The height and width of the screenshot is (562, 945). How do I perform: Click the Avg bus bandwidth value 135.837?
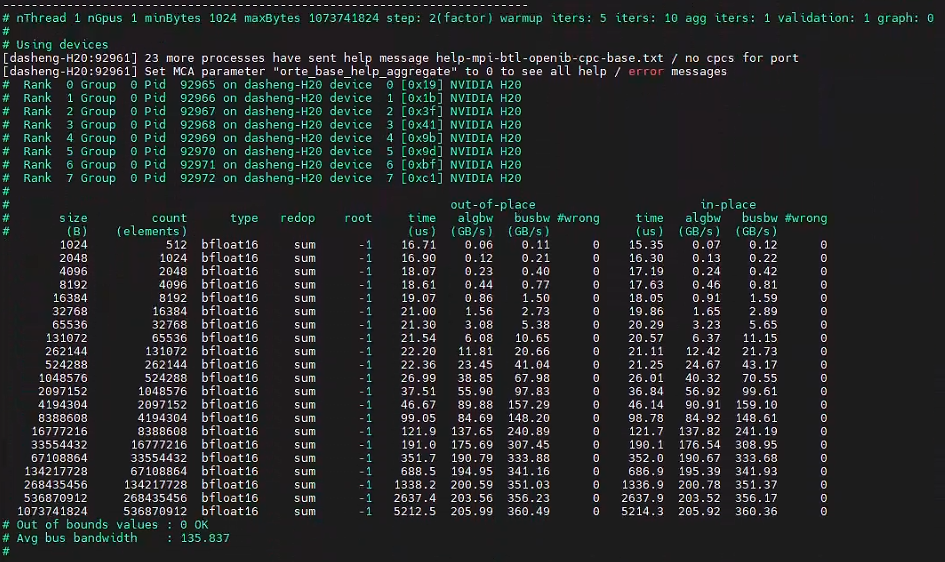(x=205, y=537)
